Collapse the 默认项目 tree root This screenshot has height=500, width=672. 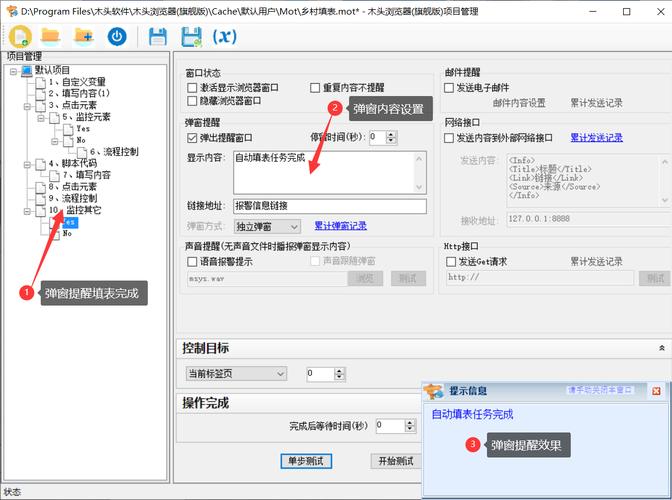click(x=13, y=71)
